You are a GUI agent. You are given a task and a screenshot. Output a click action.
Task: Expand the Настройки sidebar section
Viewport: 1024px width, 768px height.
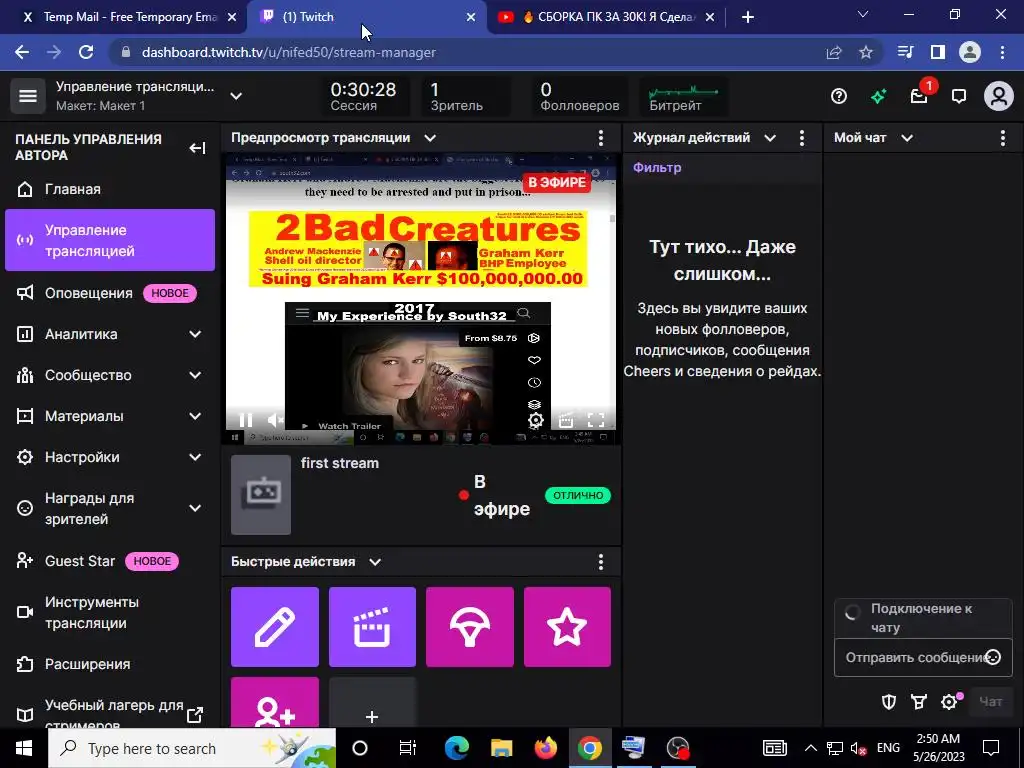click(195, 457)
